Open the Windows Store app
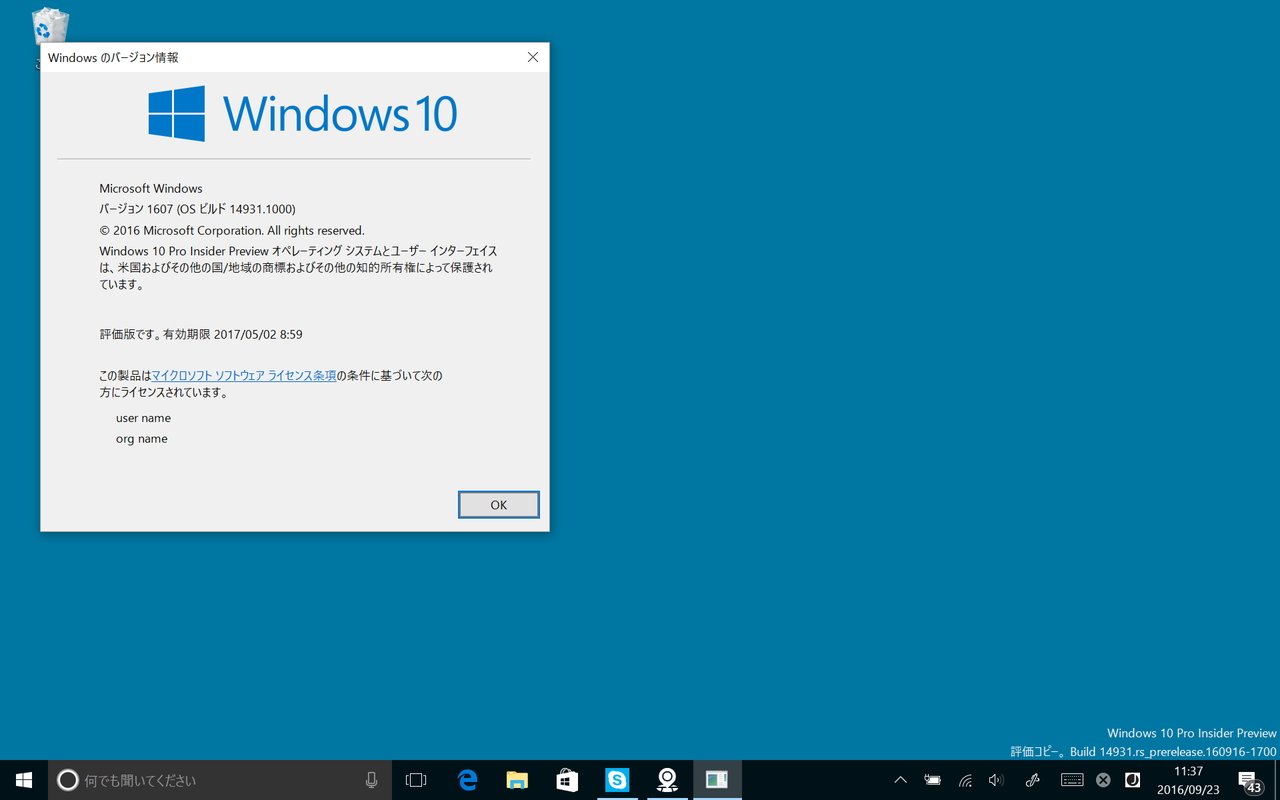This screenshot has width=1280, height=800. (x=567, y=779)
